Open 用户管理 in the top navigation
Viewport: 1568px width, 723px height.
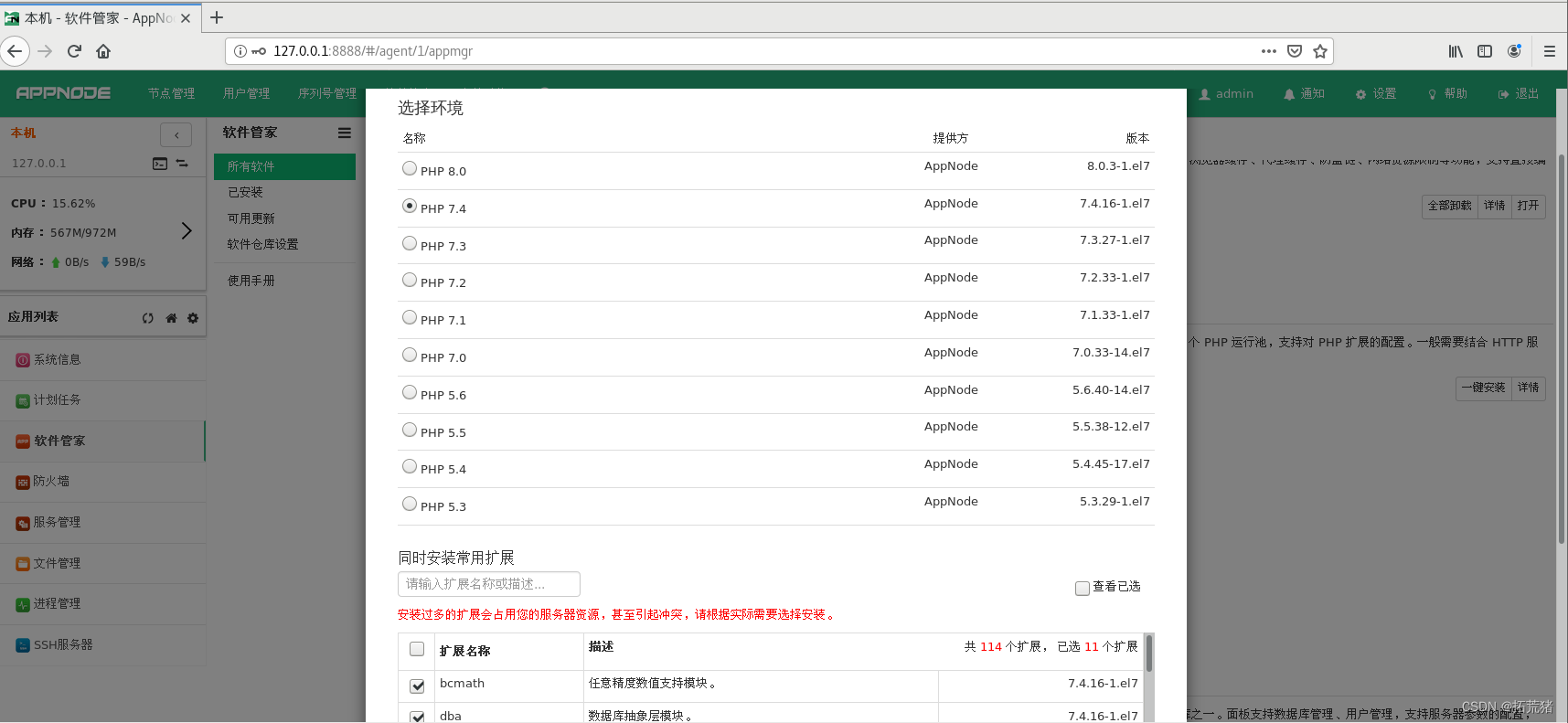[x=247, y=93]
